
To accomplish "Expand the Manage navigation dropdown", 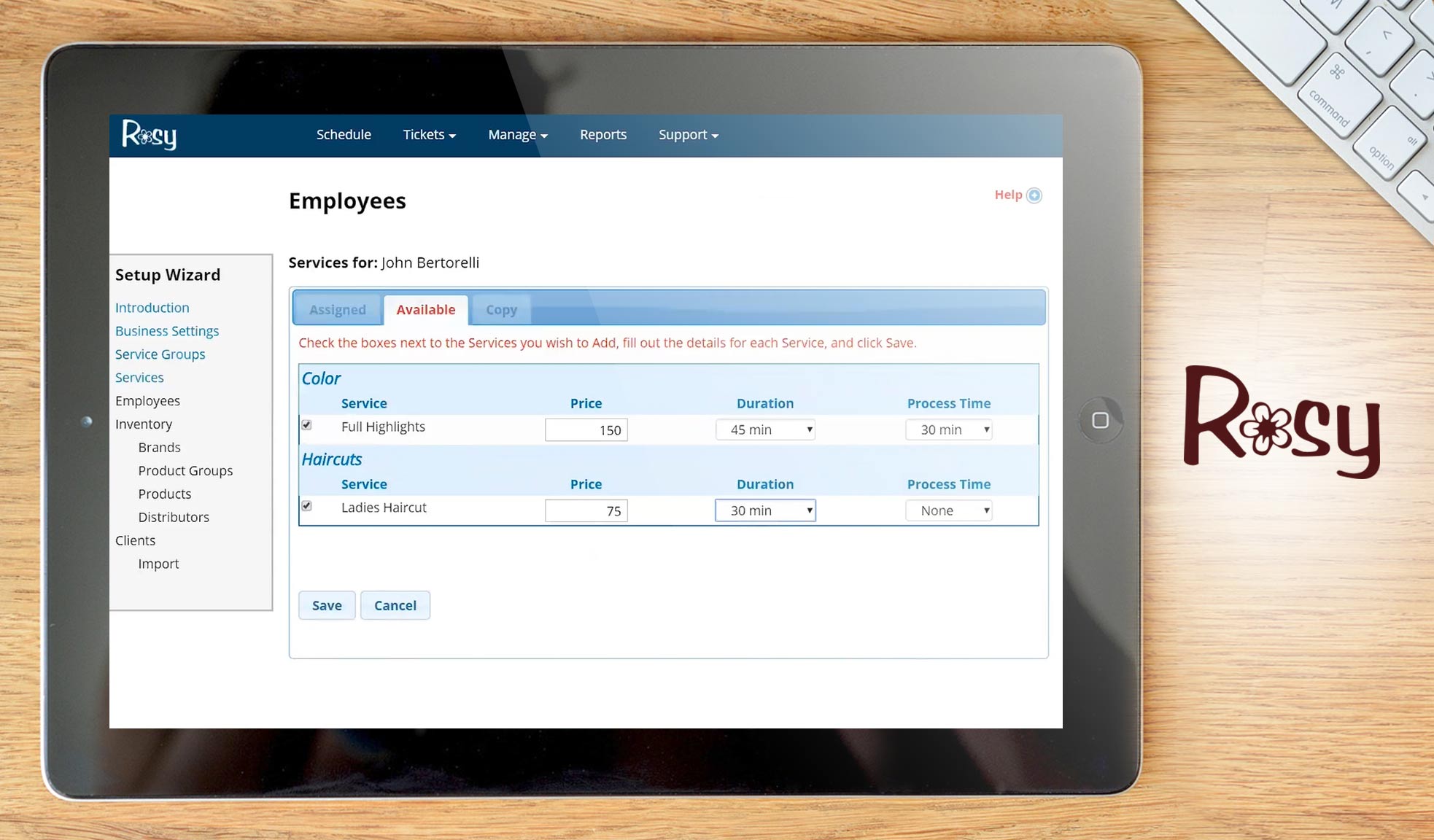I will pos(517,134).
